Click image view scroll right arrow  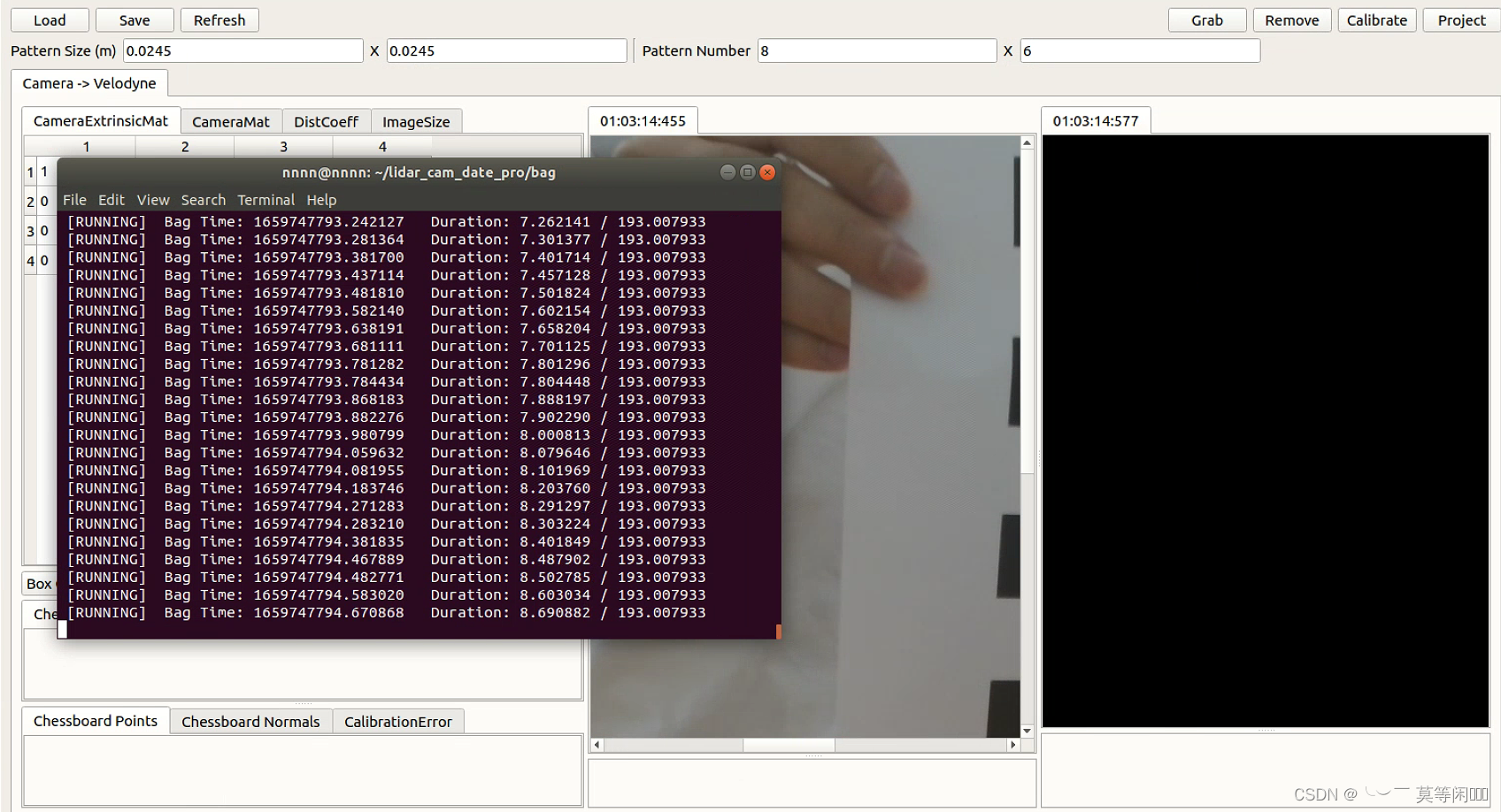point(1013,745)
